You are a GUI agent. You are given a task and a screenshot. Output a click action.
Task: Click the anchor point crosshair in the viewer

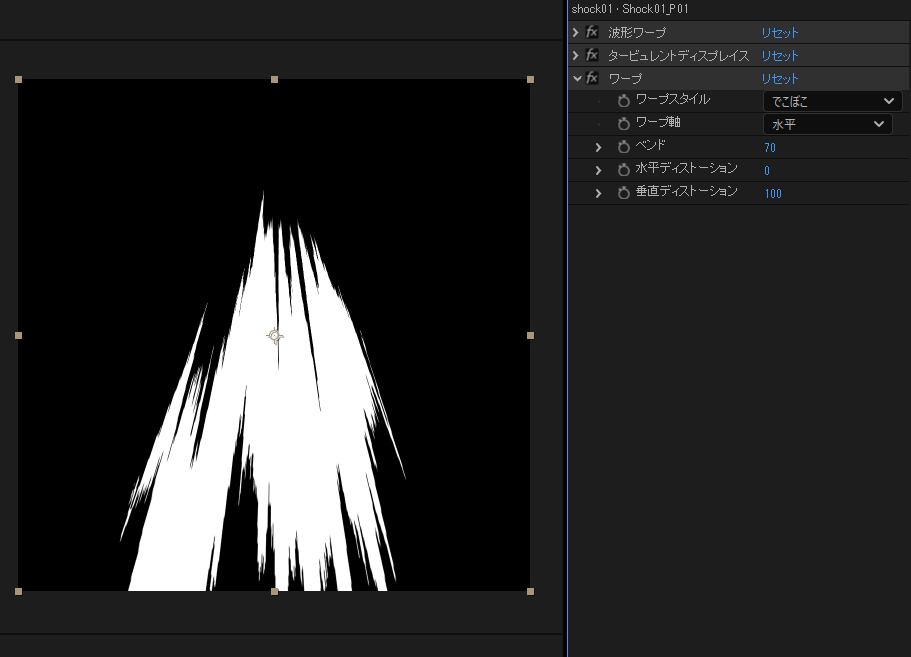275,336
